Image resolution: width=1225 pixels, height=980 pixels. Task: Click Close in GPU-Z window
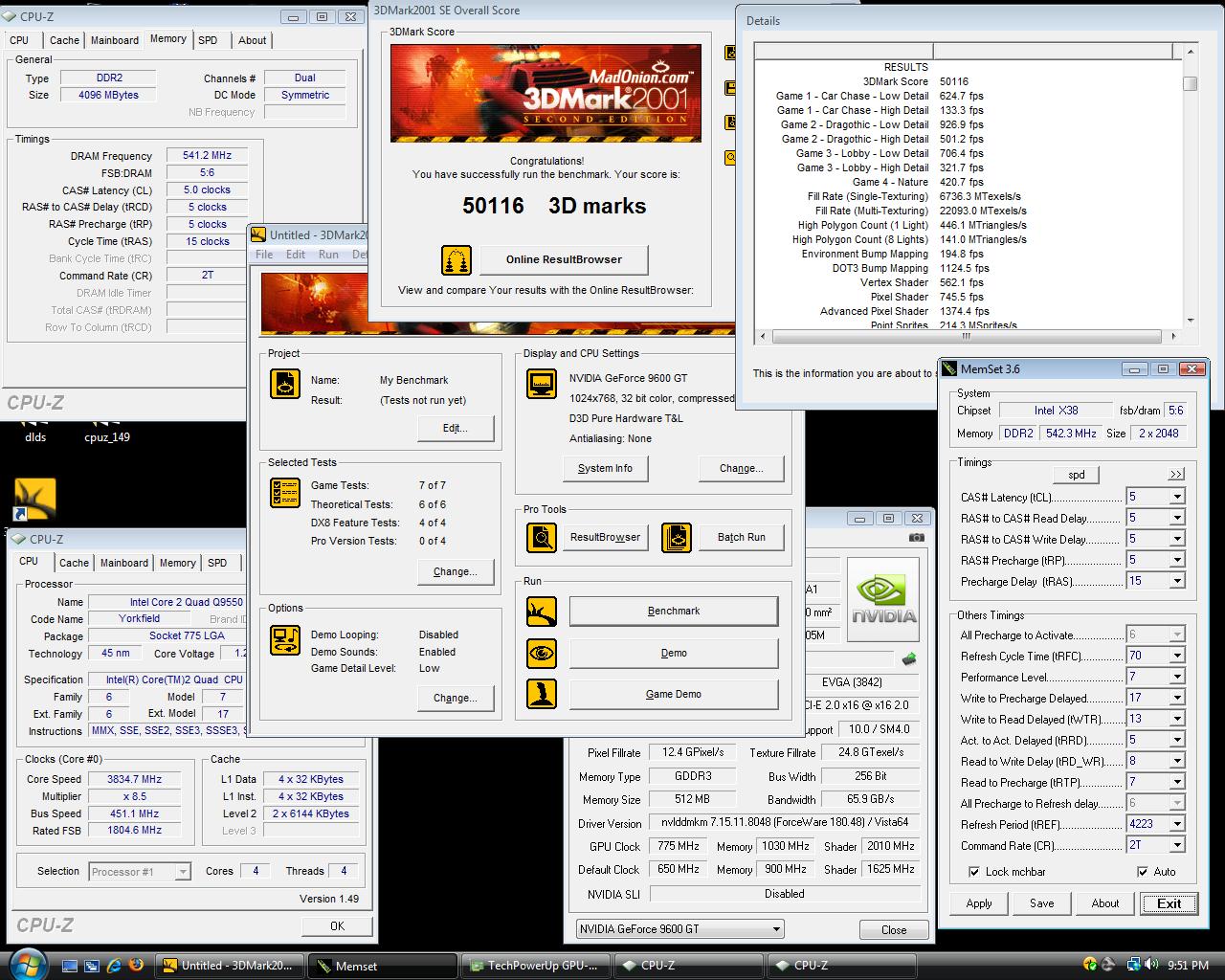(894, 929)
